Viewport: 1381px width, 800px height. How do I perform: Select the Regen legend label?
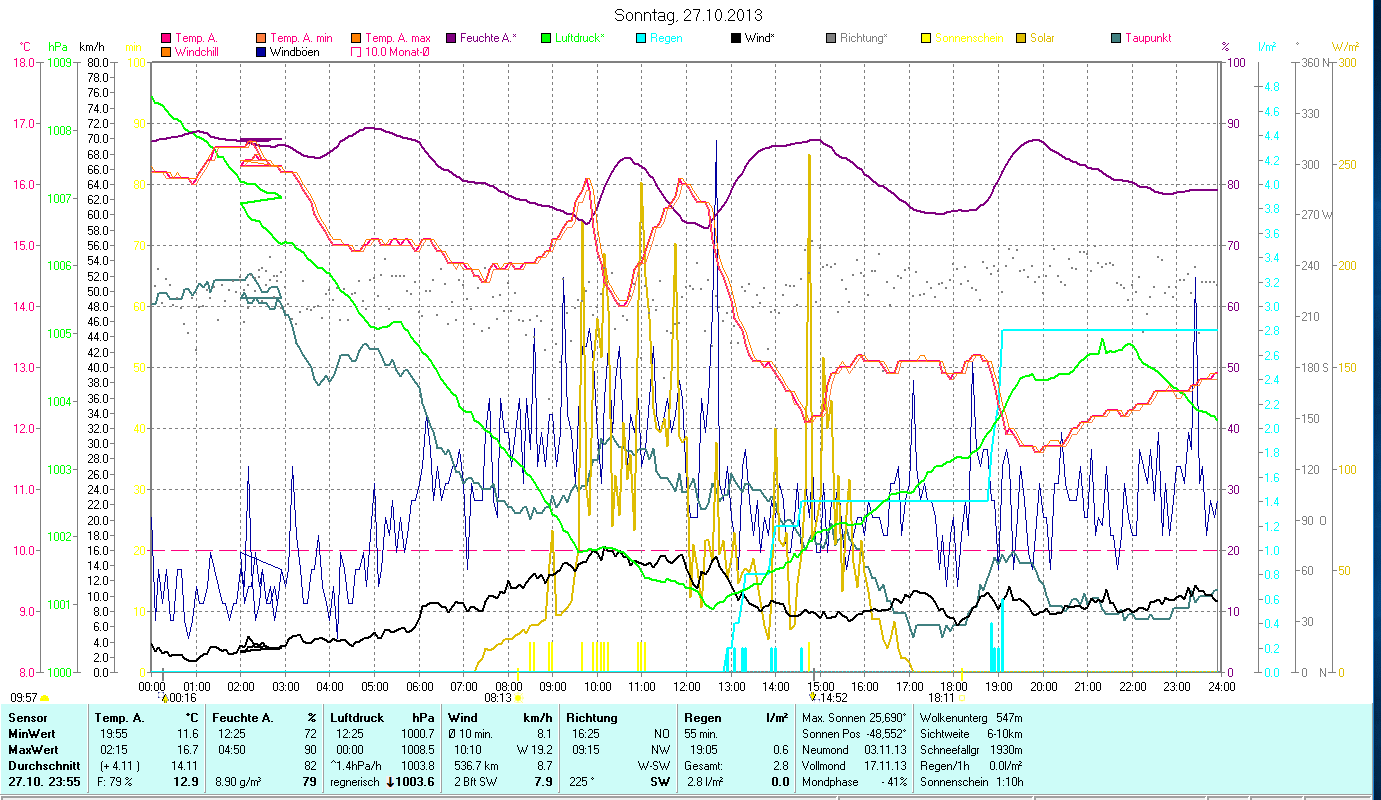coord(666,38)
